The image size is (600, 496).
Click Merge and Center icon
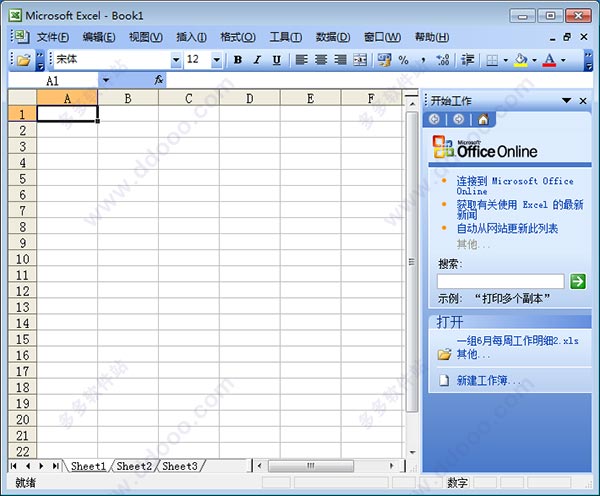pyautogui.click(x=360, y=60)
